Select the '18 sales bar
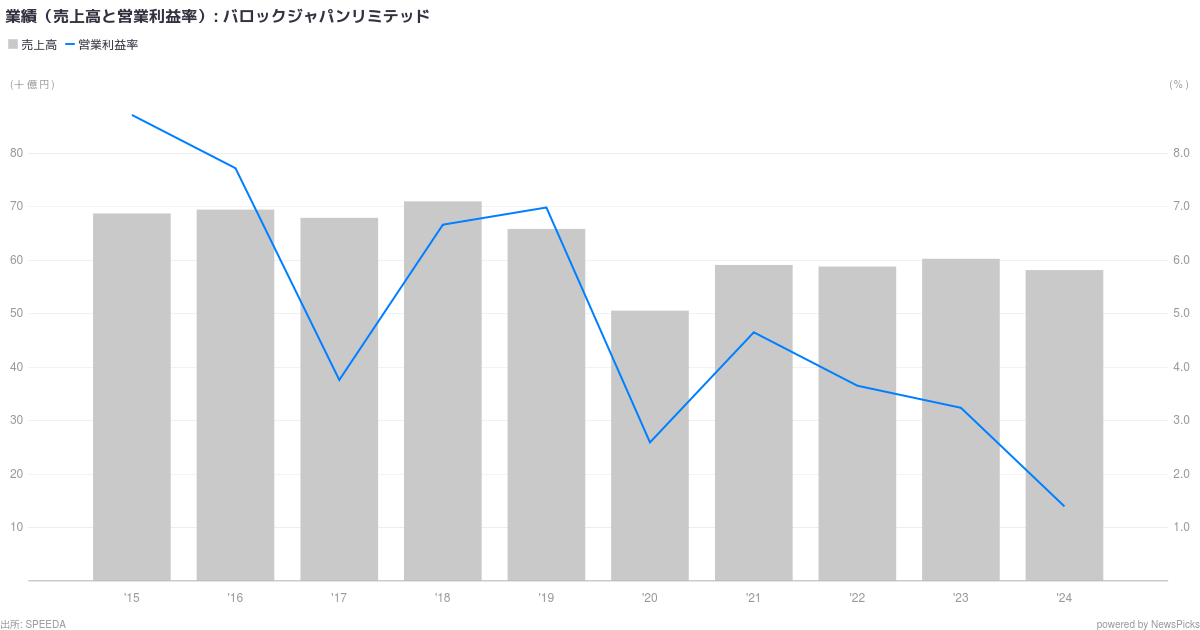The height and width of the screenshot is (630, 1200). click(x=443, y=391)
